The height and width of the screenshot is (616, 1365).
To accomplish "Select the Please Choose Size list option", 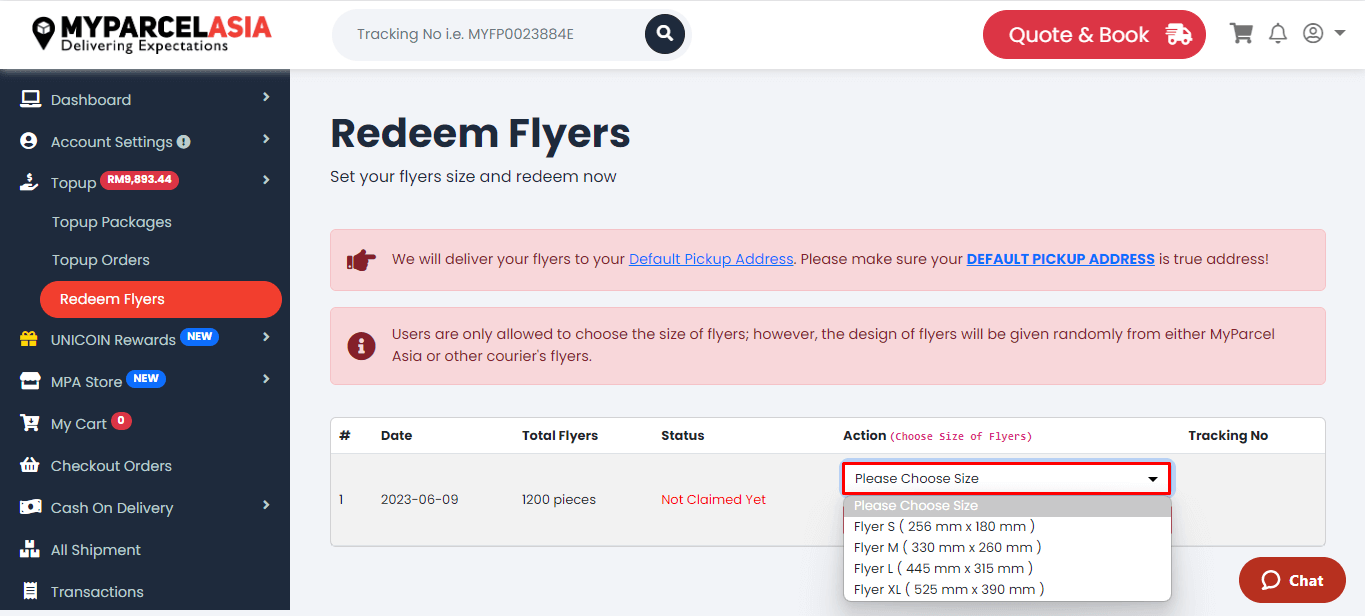I will [1007, 505].
